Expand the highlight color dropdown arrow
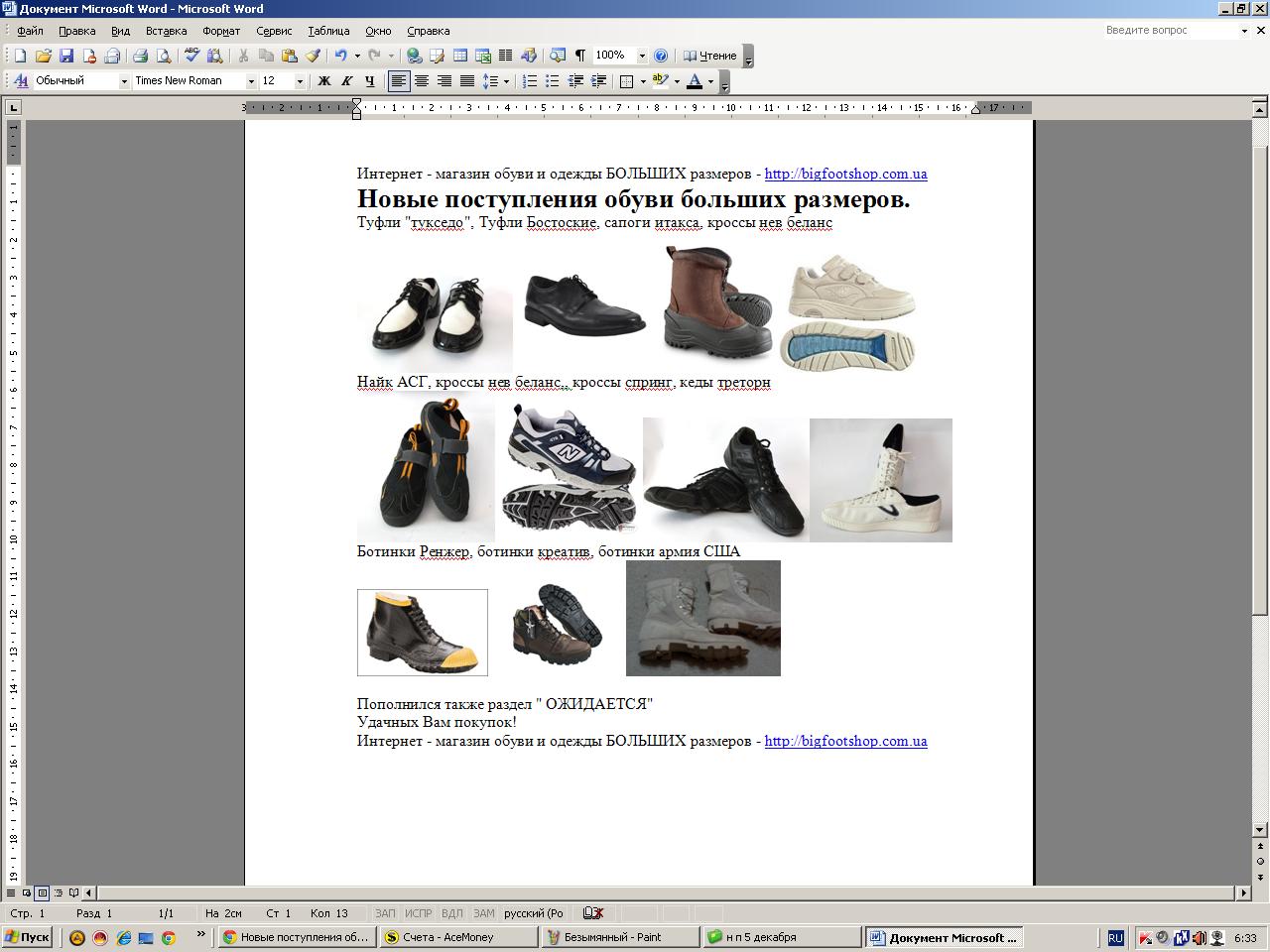Screen dimensions: 1270x952 (x=677, y=81)
